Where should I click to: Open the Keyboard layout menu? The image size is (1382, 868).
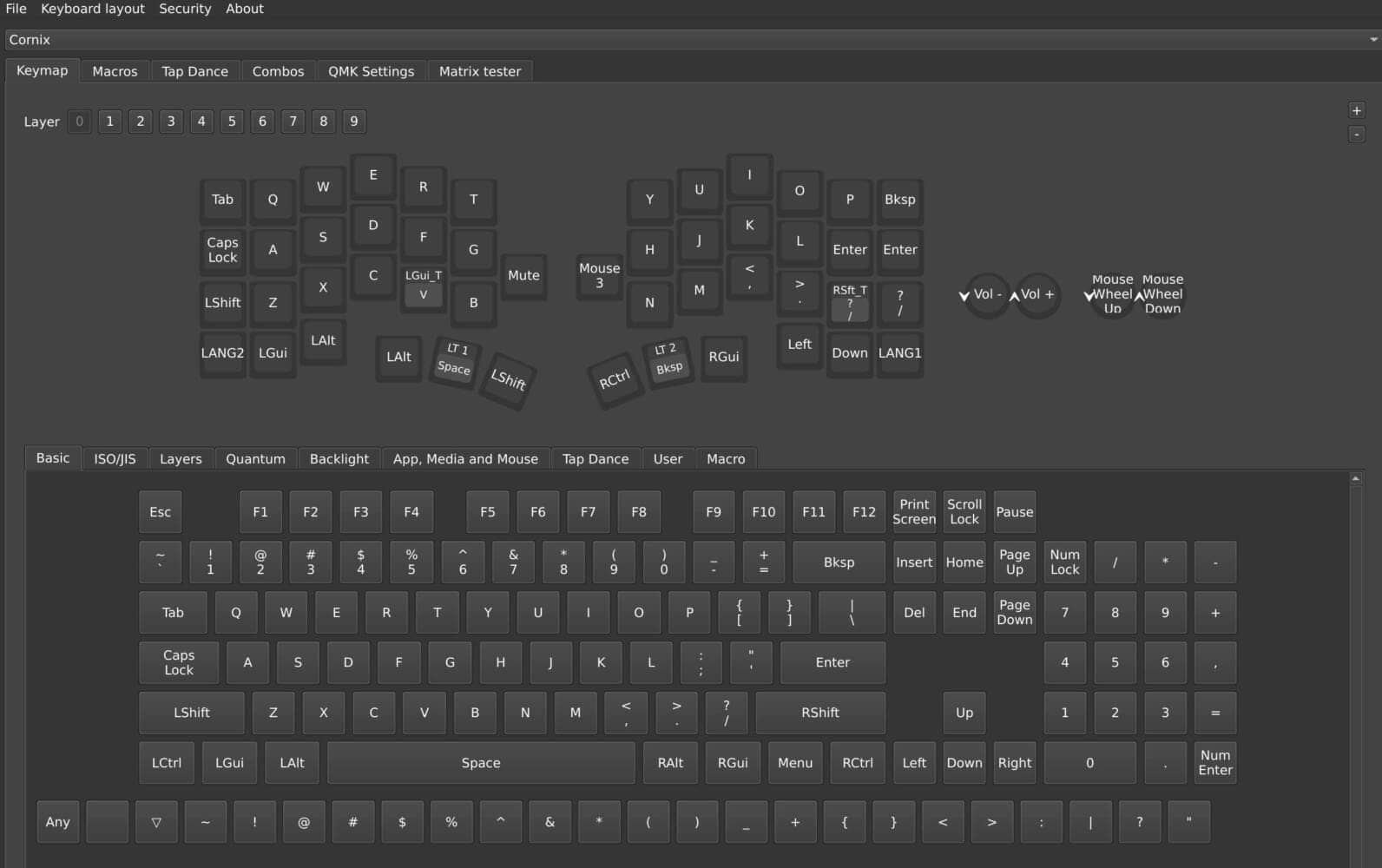[x=93, y=9]
